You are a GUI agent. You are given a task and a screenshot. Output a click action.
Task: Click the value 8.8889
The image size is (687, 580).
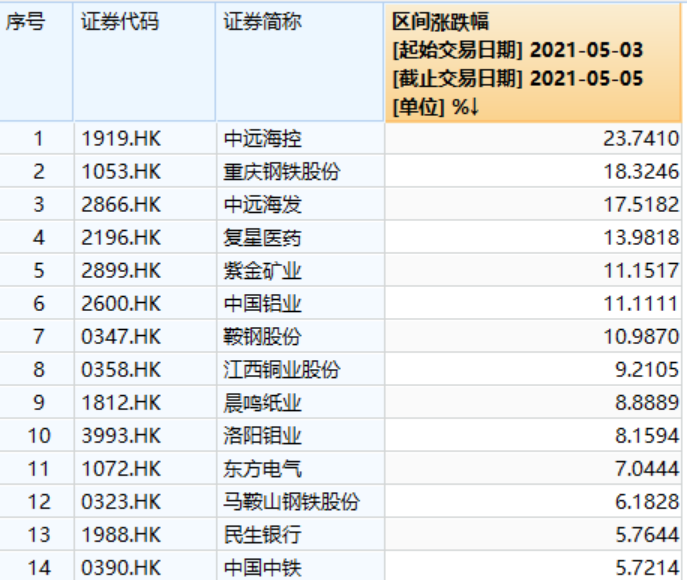(x=647, y=403)
